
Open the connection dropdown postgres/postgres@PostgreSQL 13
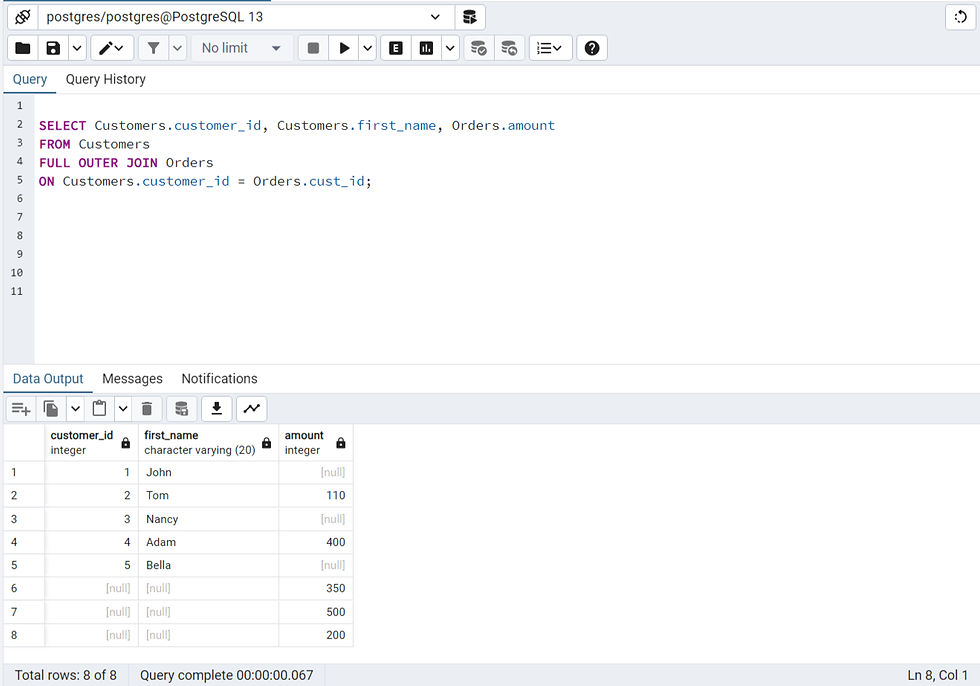click(x=246, y=17)
